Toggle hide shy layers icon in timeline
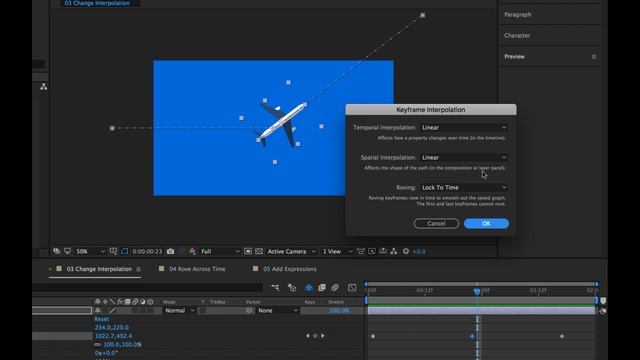The width and height of the screenshot is (640, 360). (309, 288)
